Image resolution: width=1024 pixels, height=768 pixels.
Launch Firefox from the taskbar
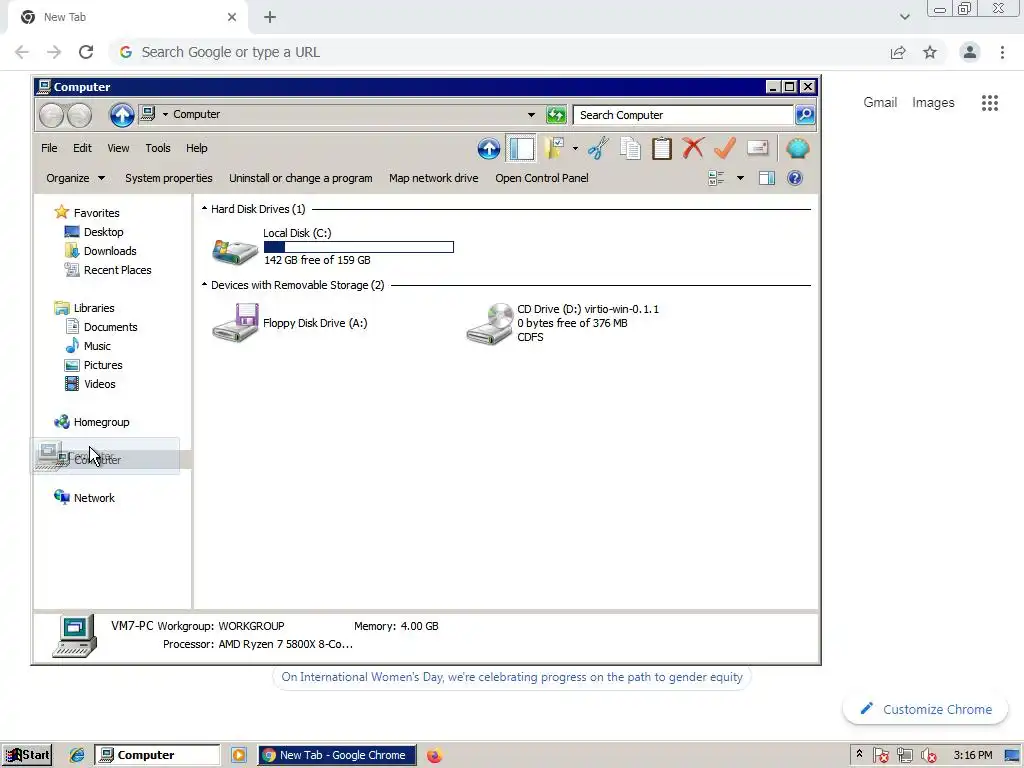434,755
